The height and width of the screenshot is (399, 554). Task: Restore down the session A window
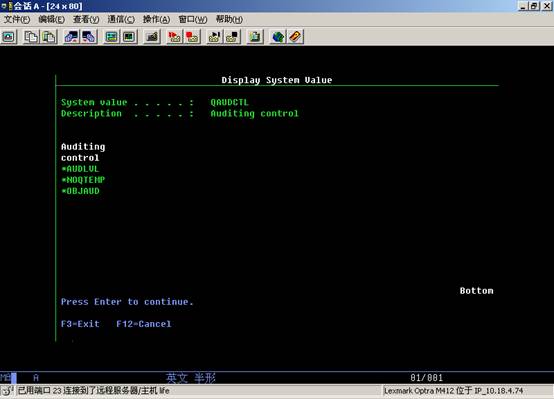coord(534,6)
